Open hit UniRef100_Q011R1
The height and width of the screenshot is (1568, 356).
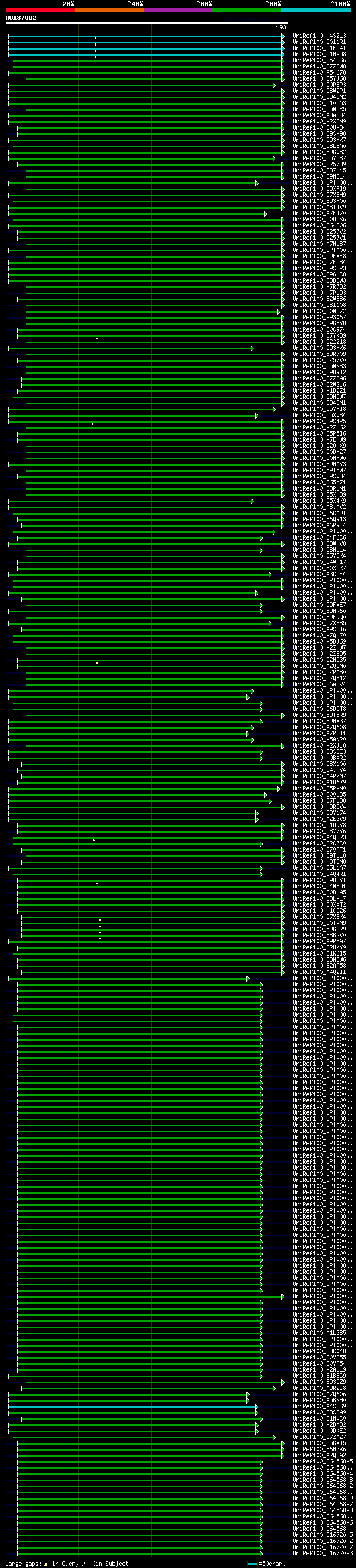pyautogui.click(x=319, y=42)
